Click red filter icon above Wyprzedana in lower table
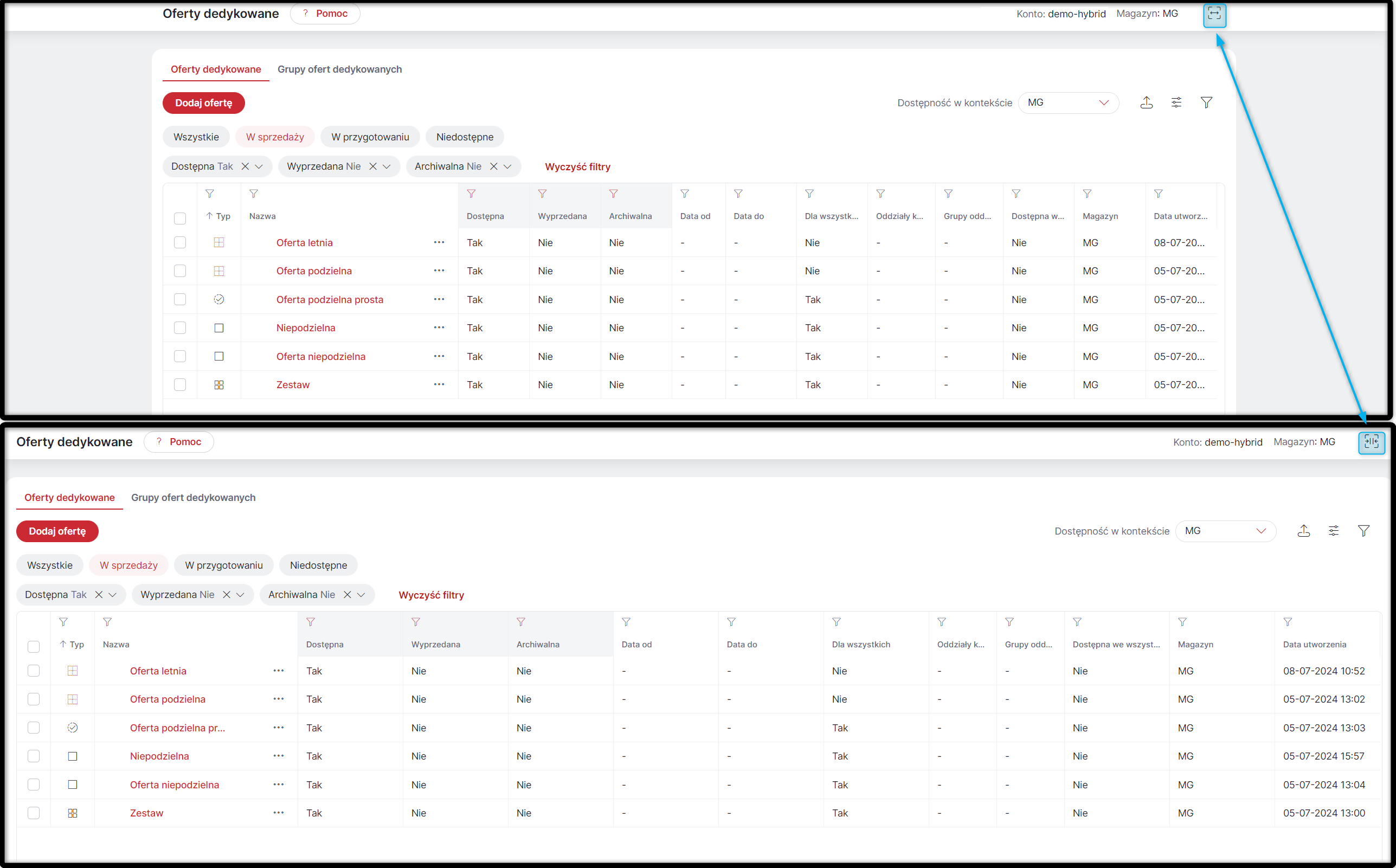This screenshot has height=868, width=1396. tap(416, 622)
